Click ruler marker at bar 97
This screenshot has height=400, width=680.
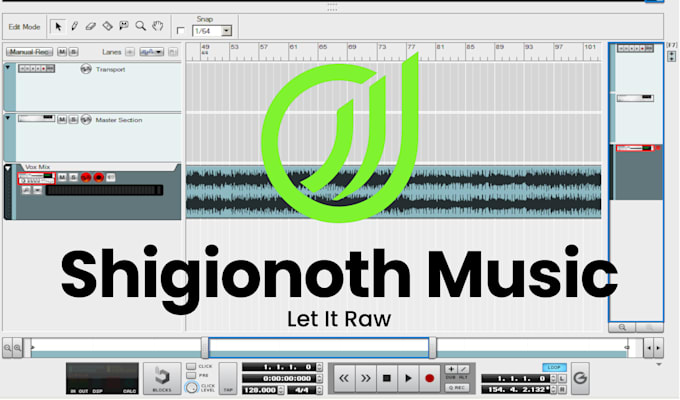(x=559, y=47)
